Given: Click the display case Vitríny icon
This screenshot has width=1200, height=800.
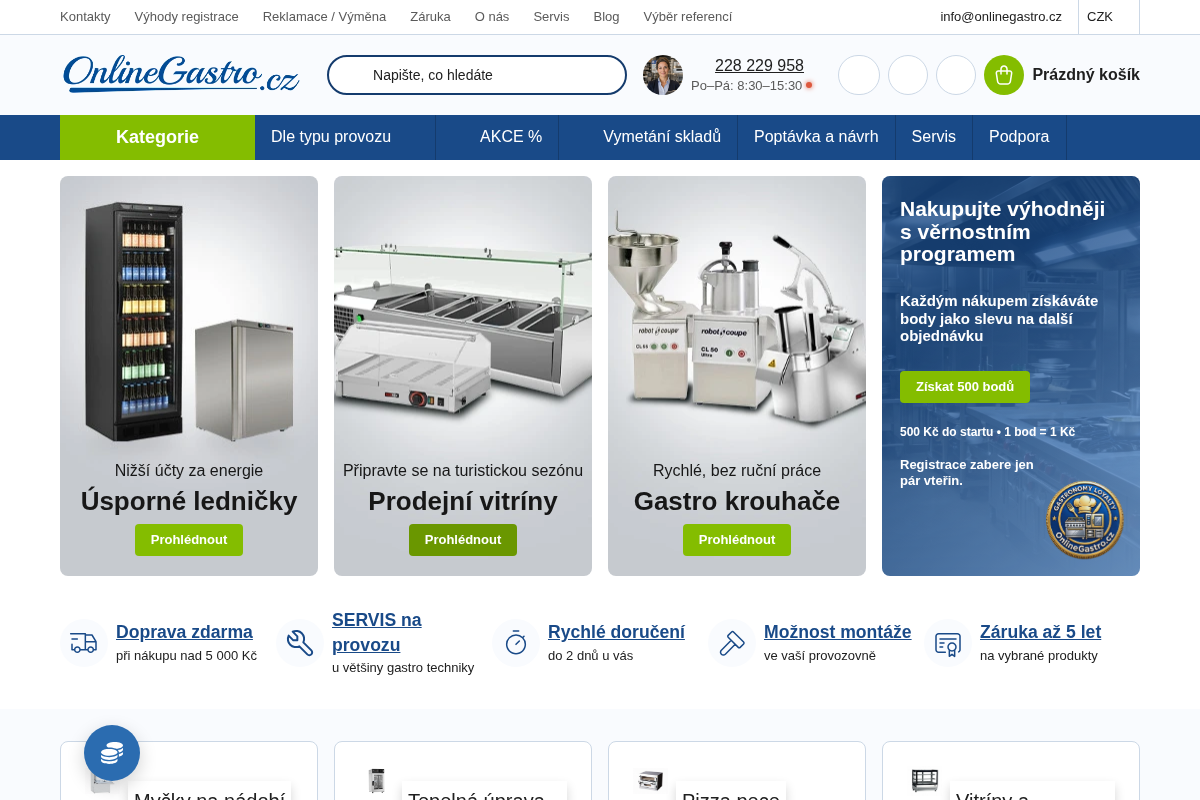Looking at the screenshot, I should point(925,780).
